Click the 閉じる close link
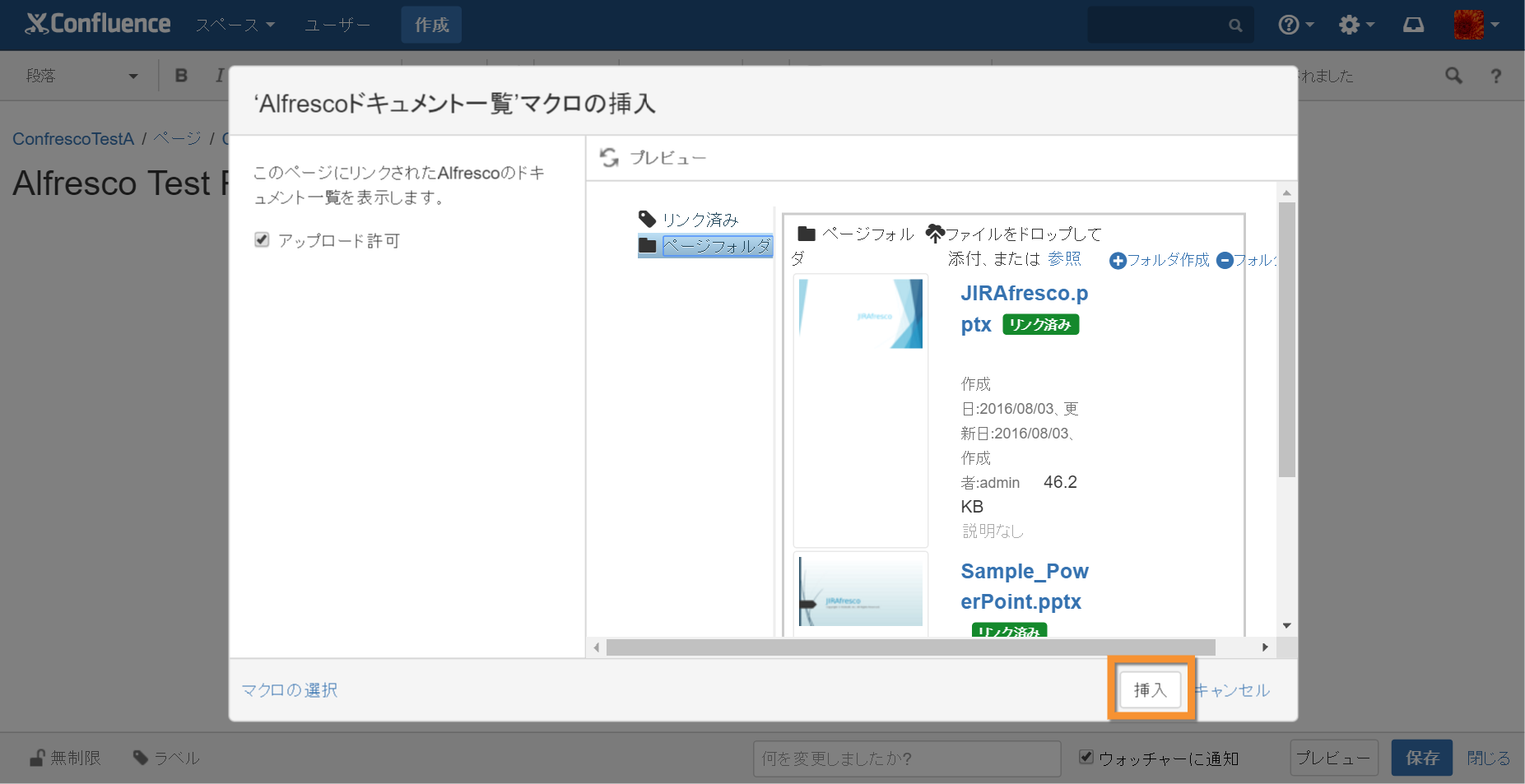1525x784 pixels. click(1488, 758)
